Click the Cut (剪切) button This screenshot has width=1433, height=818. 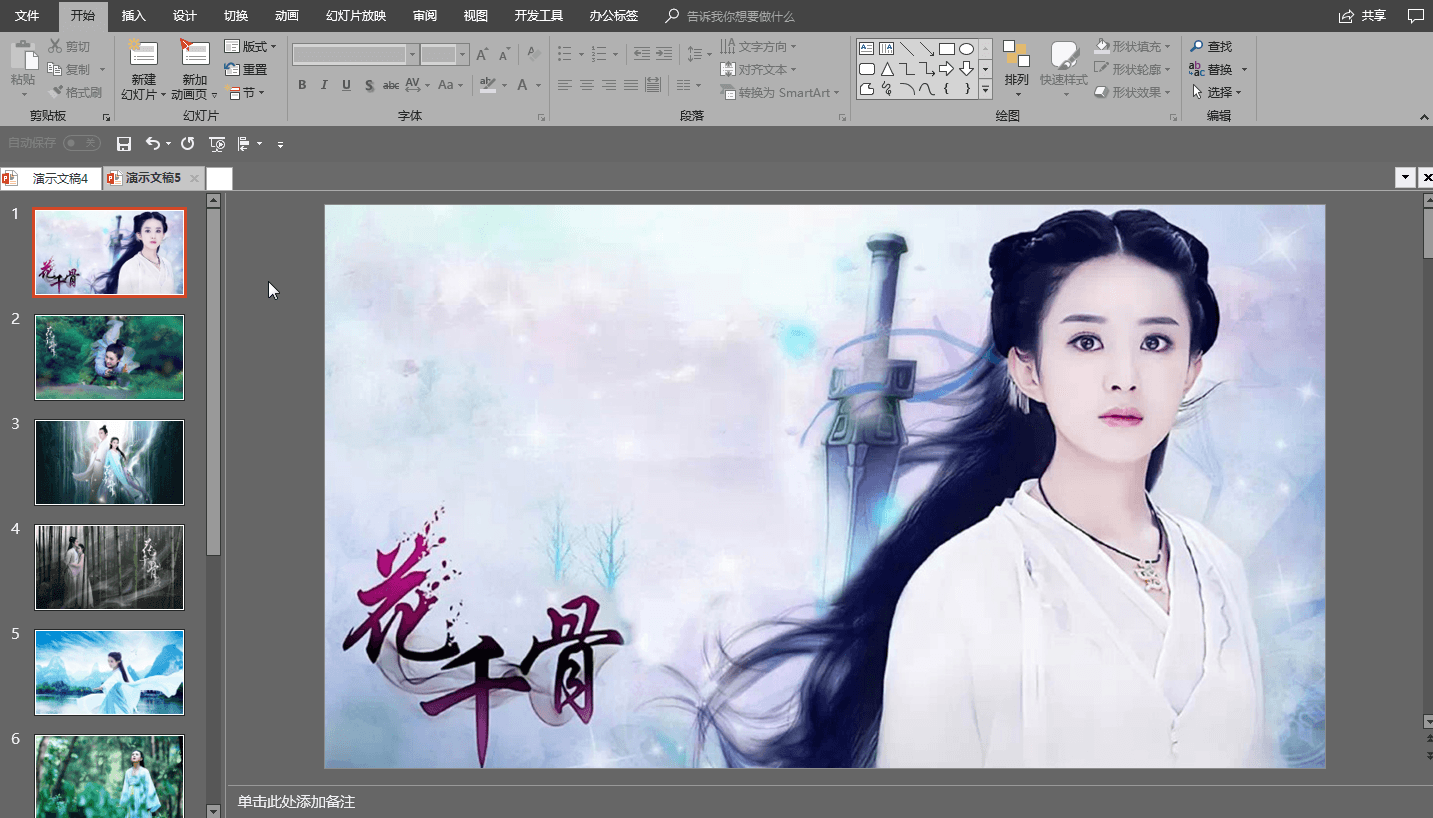[x=69, y=47]
